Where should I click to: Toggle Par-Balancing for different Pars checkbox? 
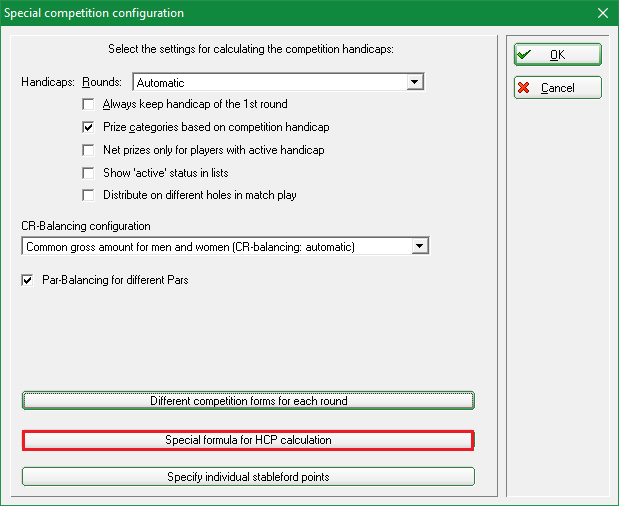(27, 280)
